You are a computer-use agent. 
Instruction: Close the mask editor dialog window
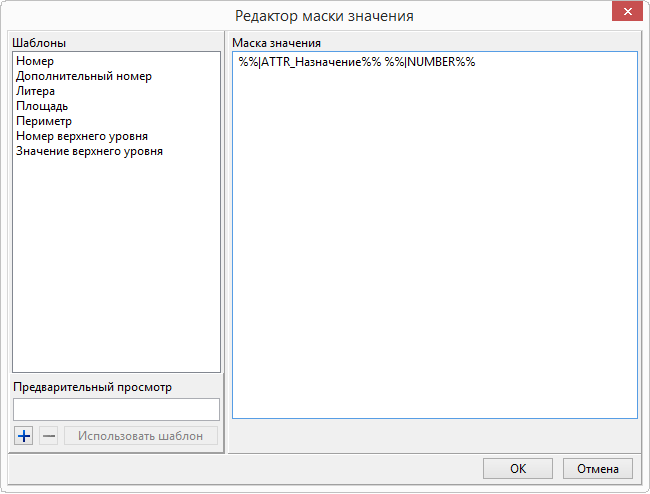tap(625, 12)
